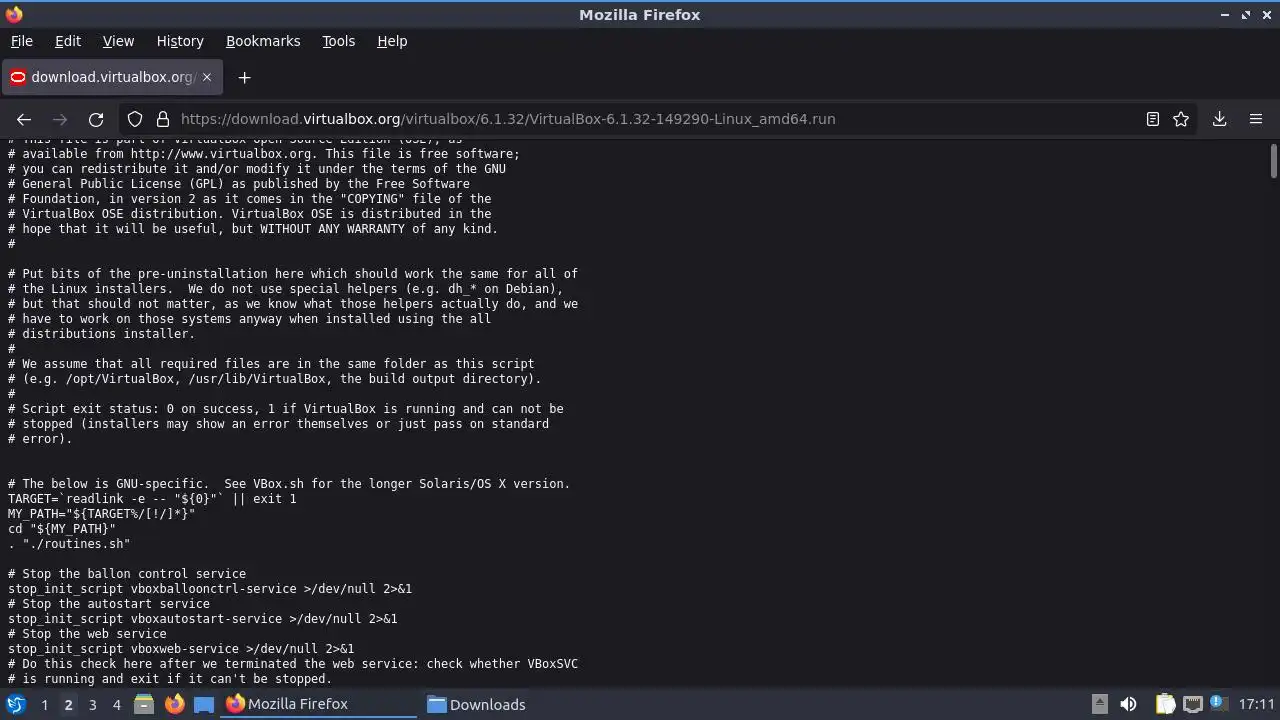Click the line starting 'TARGET=`readlink -e'
Image resolution: width=1280 pixels, height=720 pixels.
(152, 499)
